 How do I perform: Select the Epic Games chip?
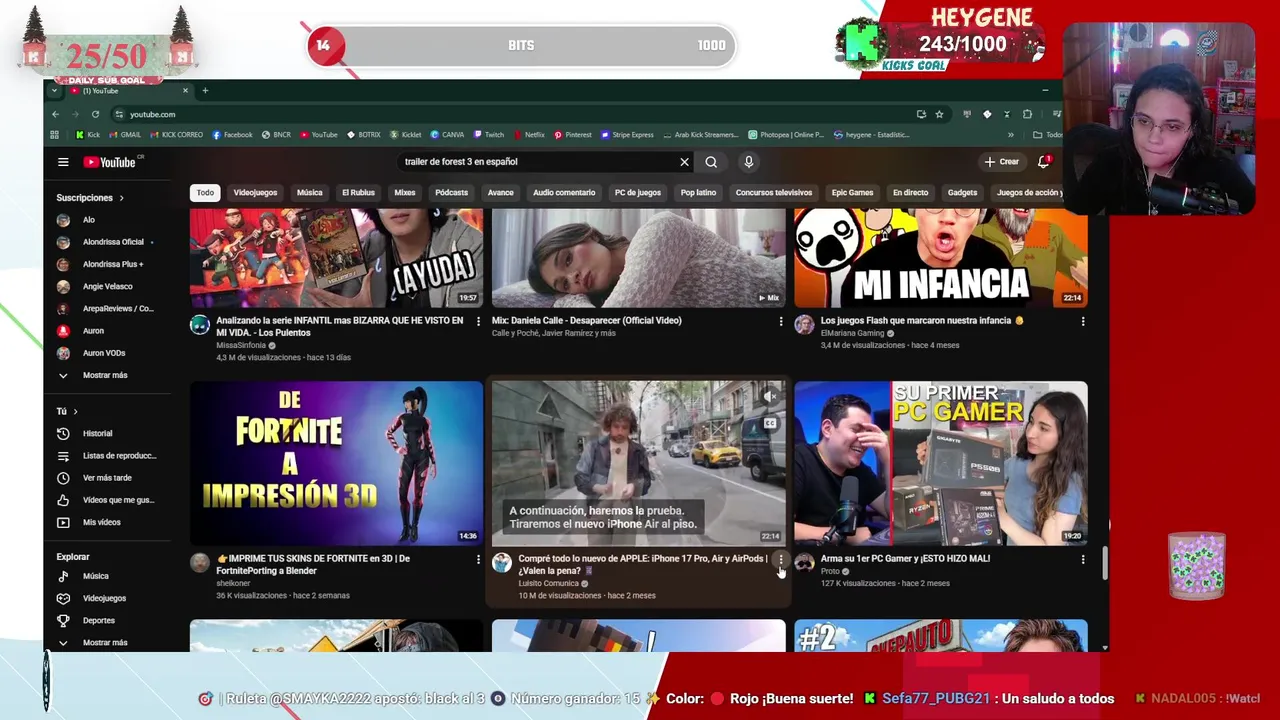853,193
